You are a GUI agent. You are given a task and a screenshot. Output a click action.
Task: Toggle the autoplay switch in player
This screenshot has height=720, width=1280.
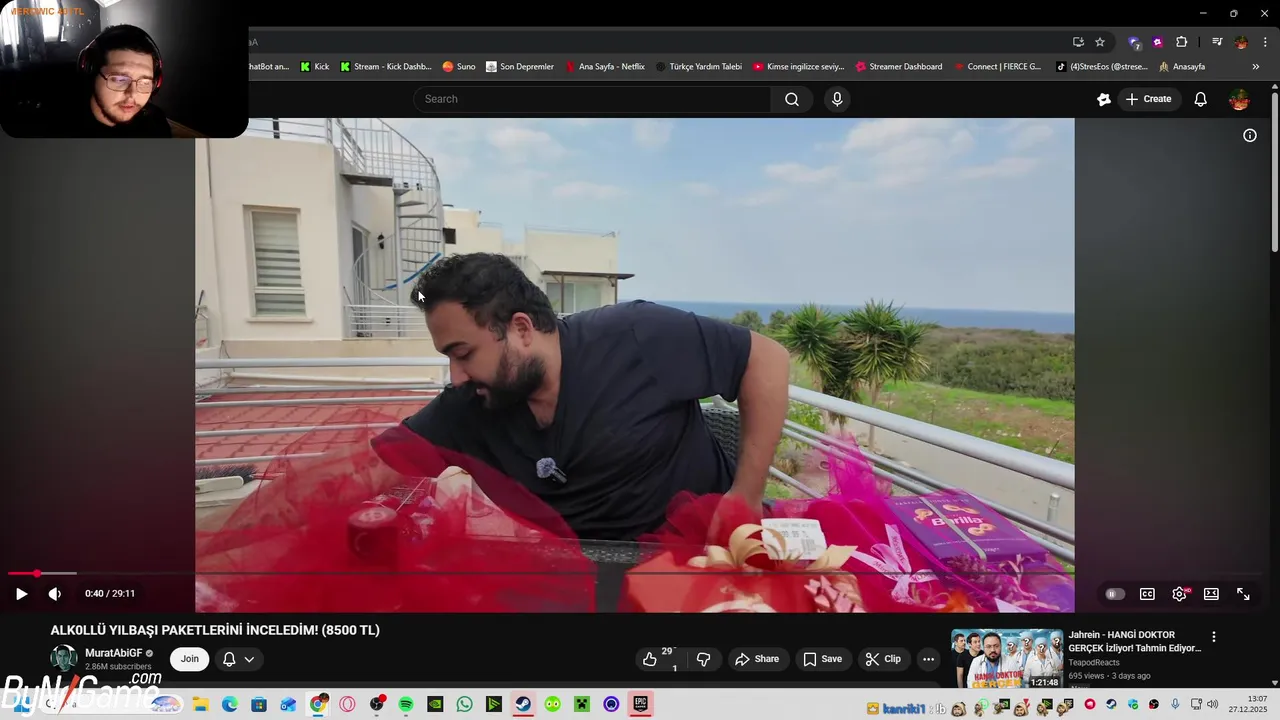click(1115, 594)
